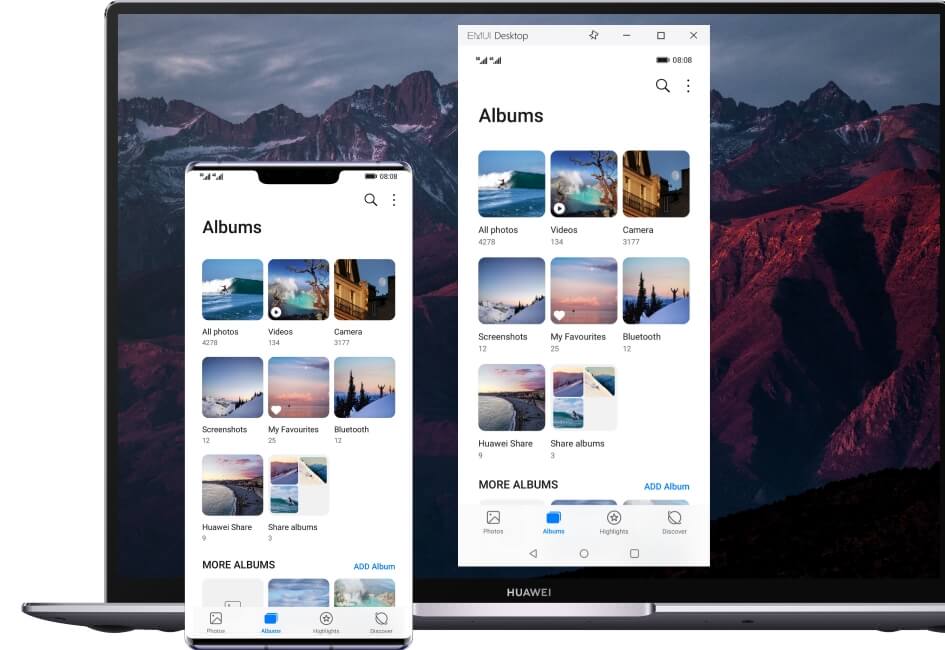Screen dimensions: 945x650
Task: Tap the Photos icon in the bottom bar
Action: (x=493, y=517)
